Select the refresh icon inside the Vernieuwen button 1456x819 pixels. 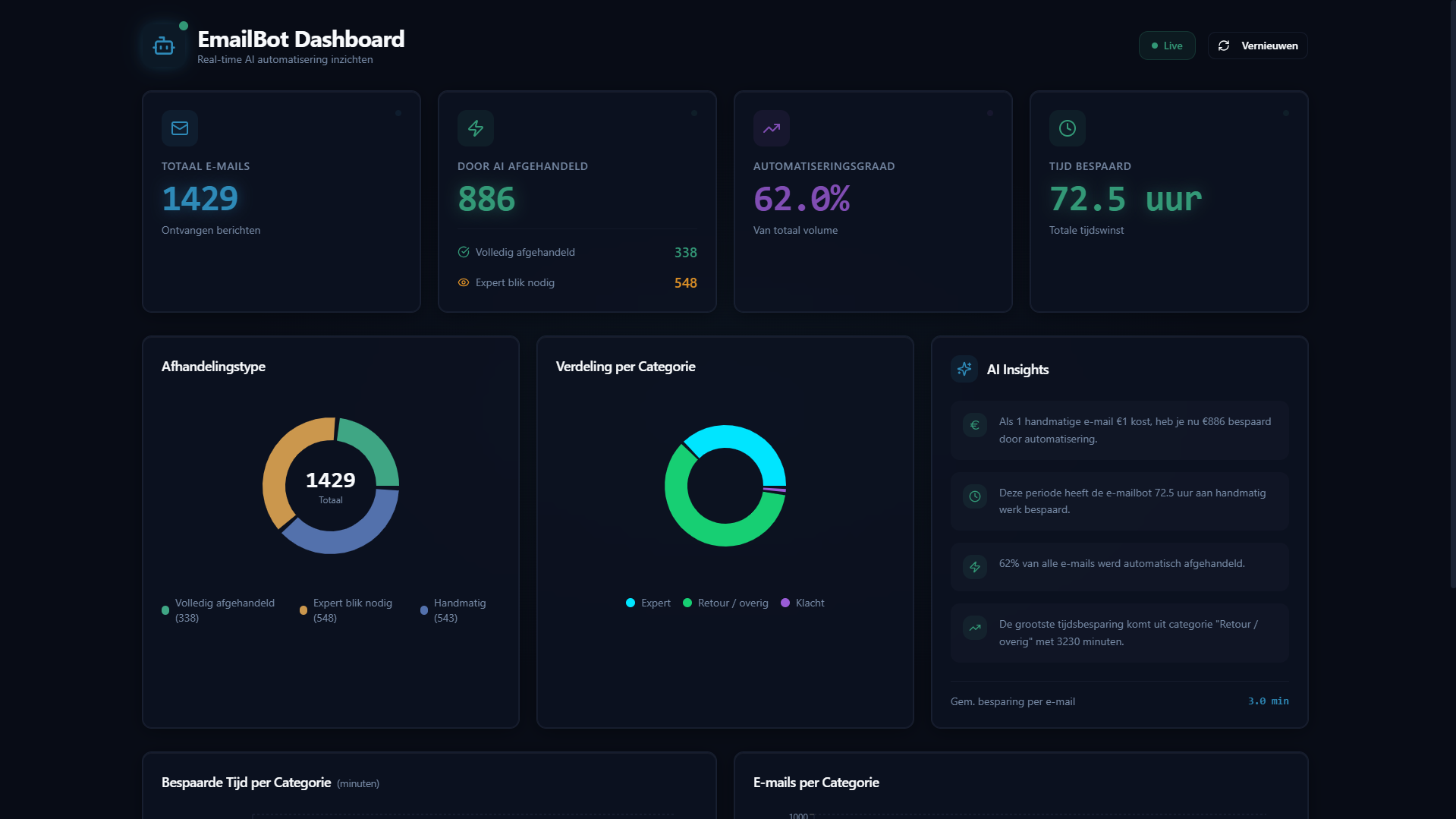pos(1223,46)
